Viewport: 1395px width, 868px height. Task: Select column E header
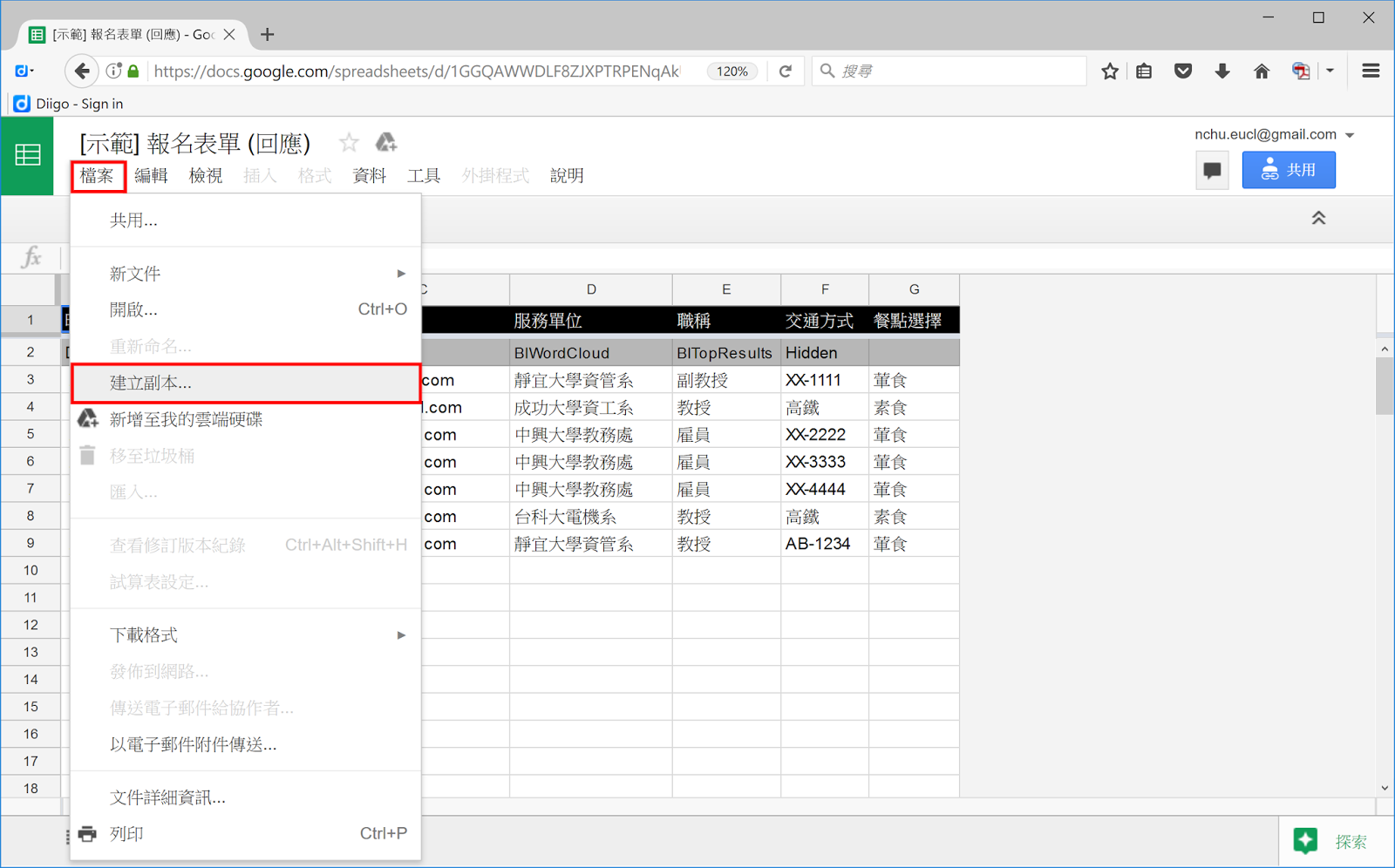726,289
